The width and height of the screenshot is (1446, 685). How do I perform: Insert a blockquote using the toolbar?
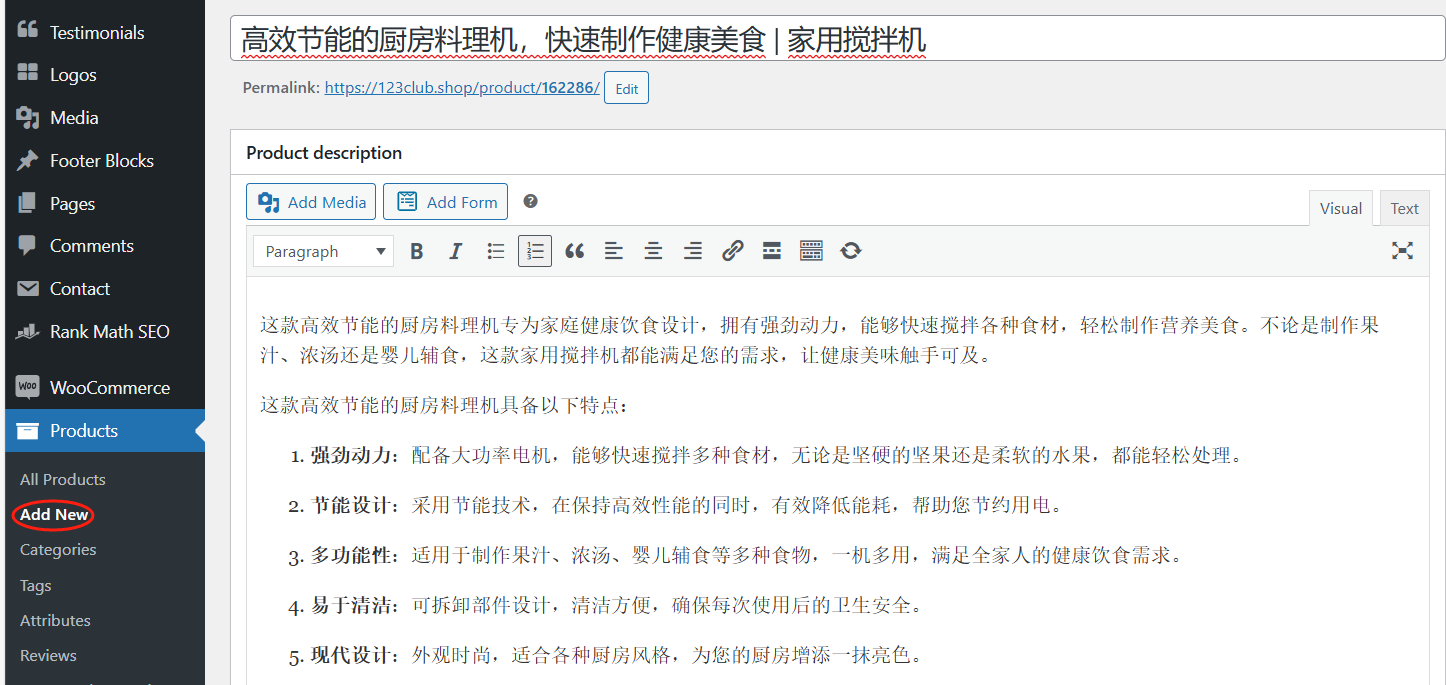coord(574,252)
